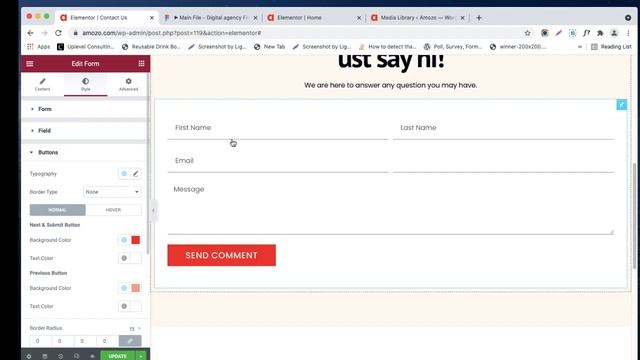This screenshot has height=360, width=640.
Task: Switch to the Style tab
Action: [85, 84]
